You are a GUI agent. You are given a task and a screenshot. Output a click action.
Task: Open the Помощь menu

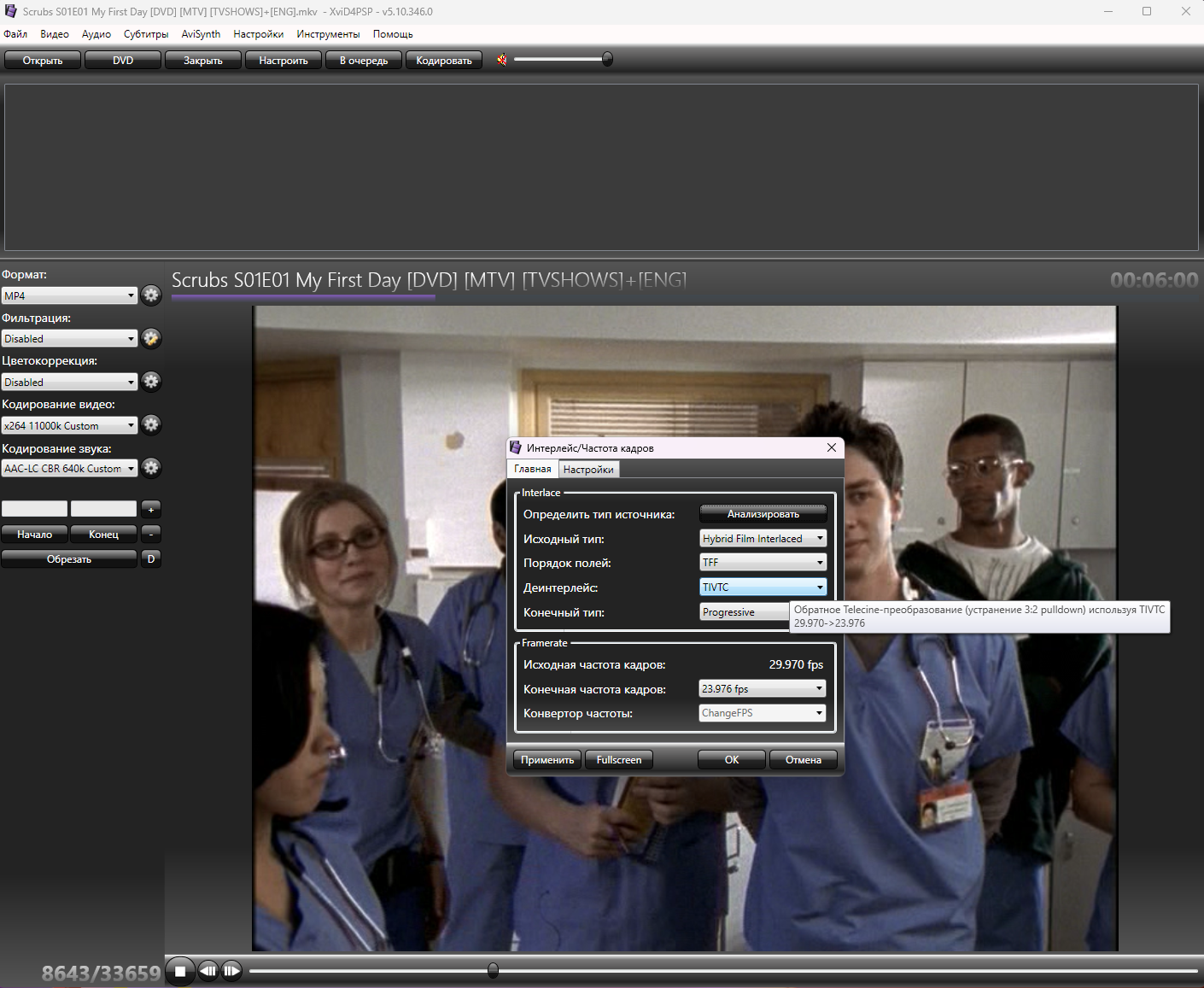pos(393,34)
